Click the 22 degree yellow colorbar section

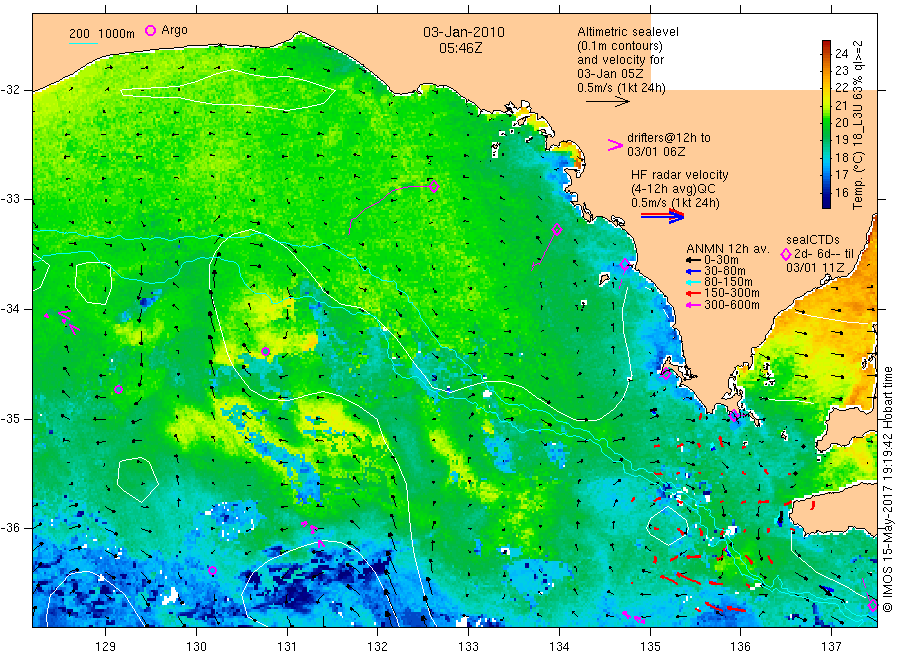click(x=827, y=88)
